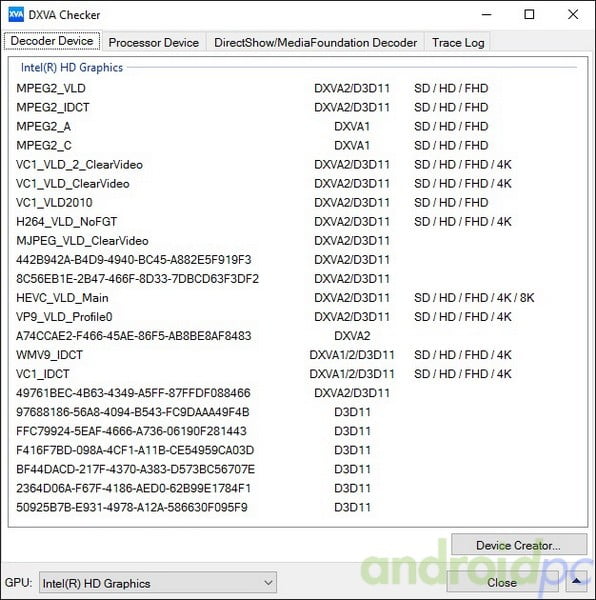Open the Decoder Device tab
This screenshot has height=600, width=596.
pos(52,41)
